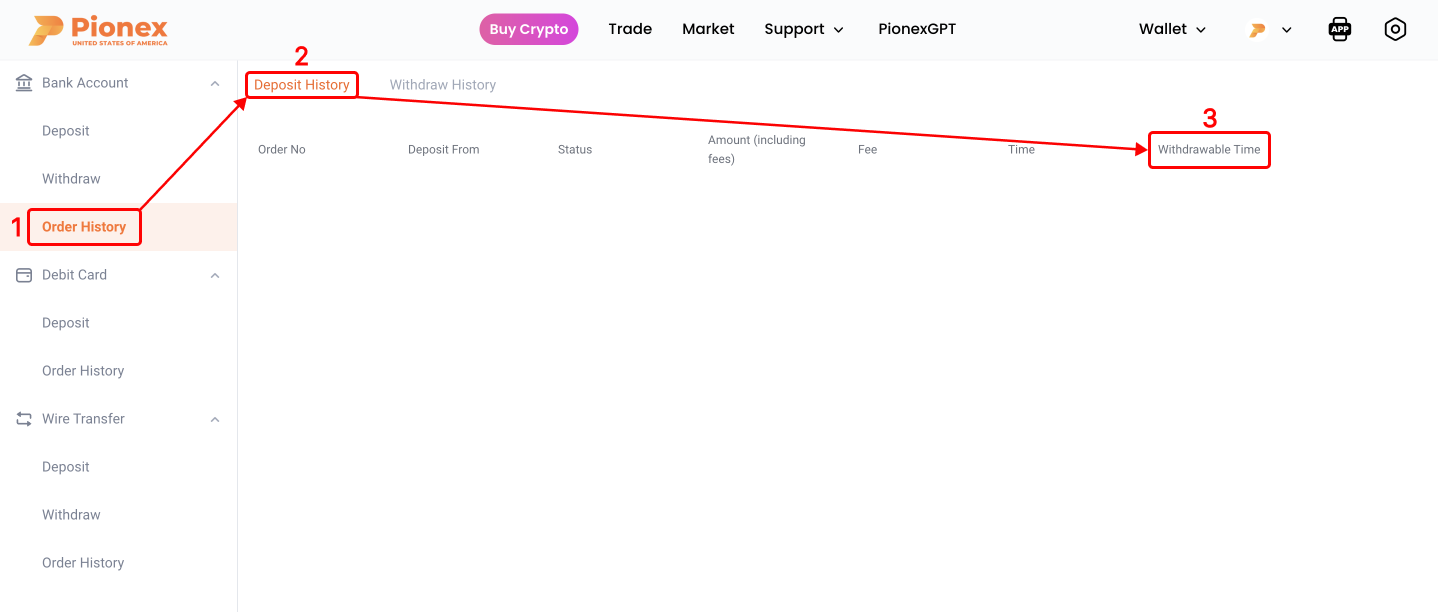Switch to the Withdraw History tab
1438x612 pixels.
tap(442, 84)
